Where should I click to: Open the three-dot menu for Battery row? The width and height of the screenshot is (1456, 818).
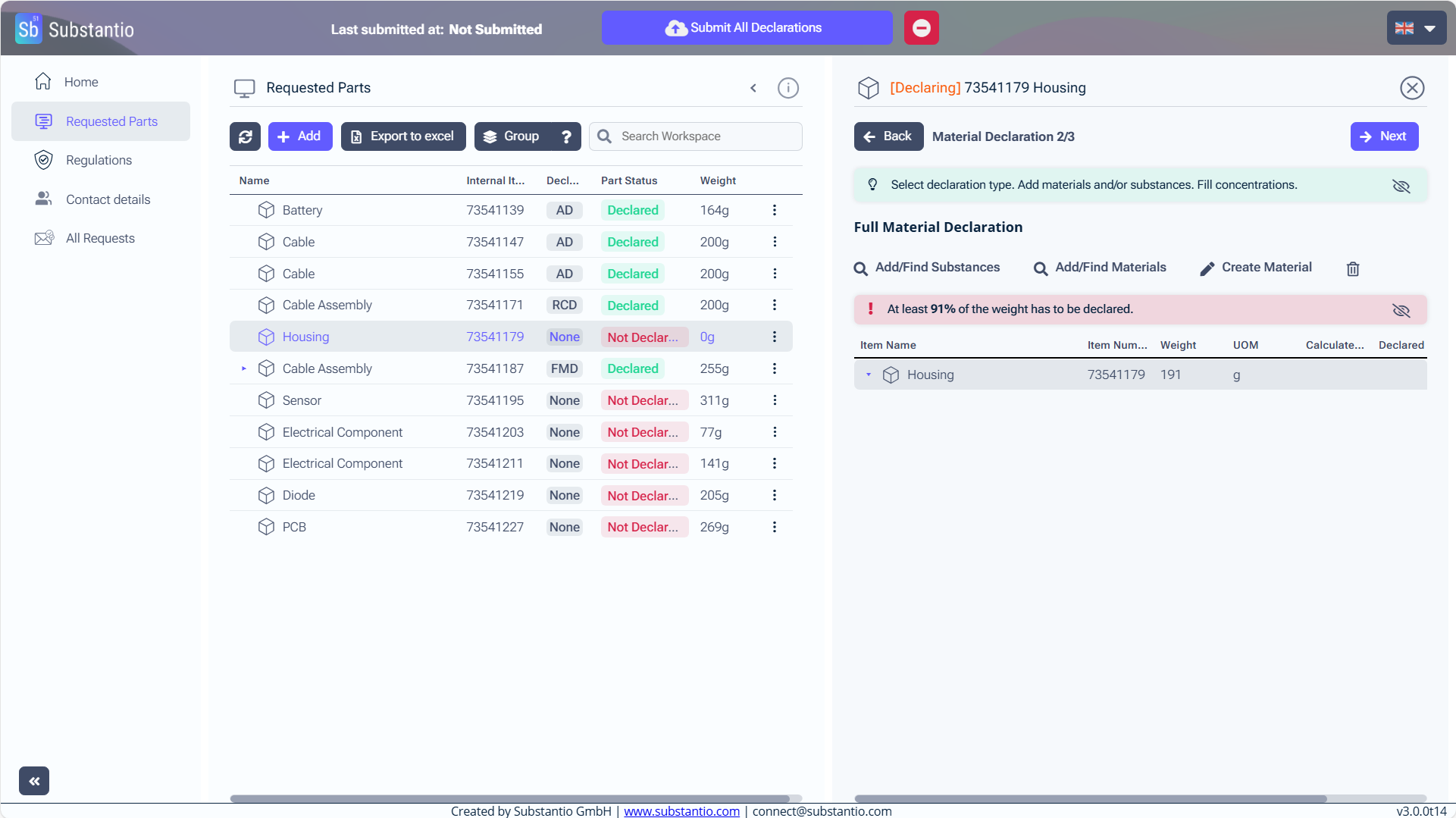774,210
